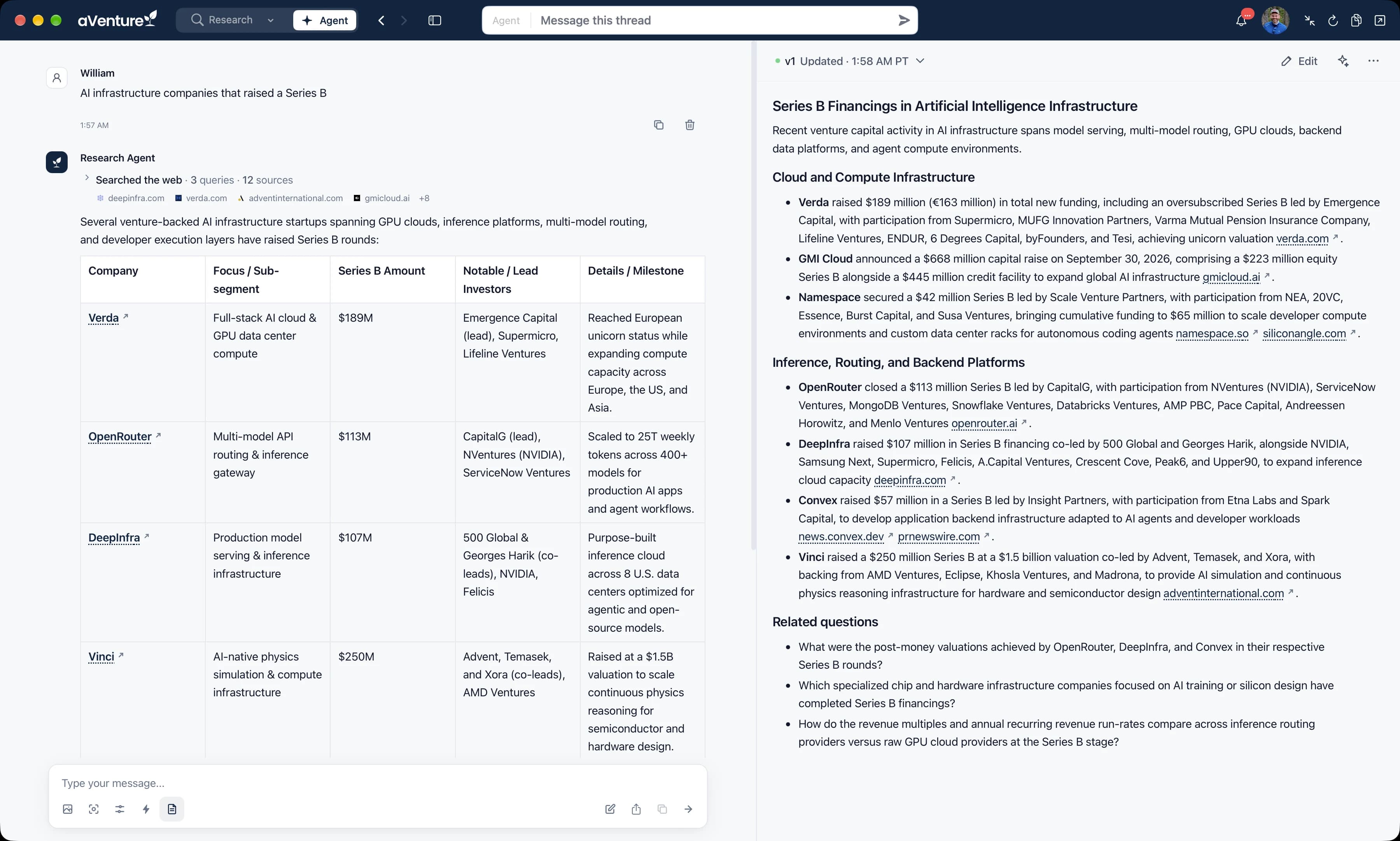
Task: Select the Agent tab button
Action: coord(325,20)
